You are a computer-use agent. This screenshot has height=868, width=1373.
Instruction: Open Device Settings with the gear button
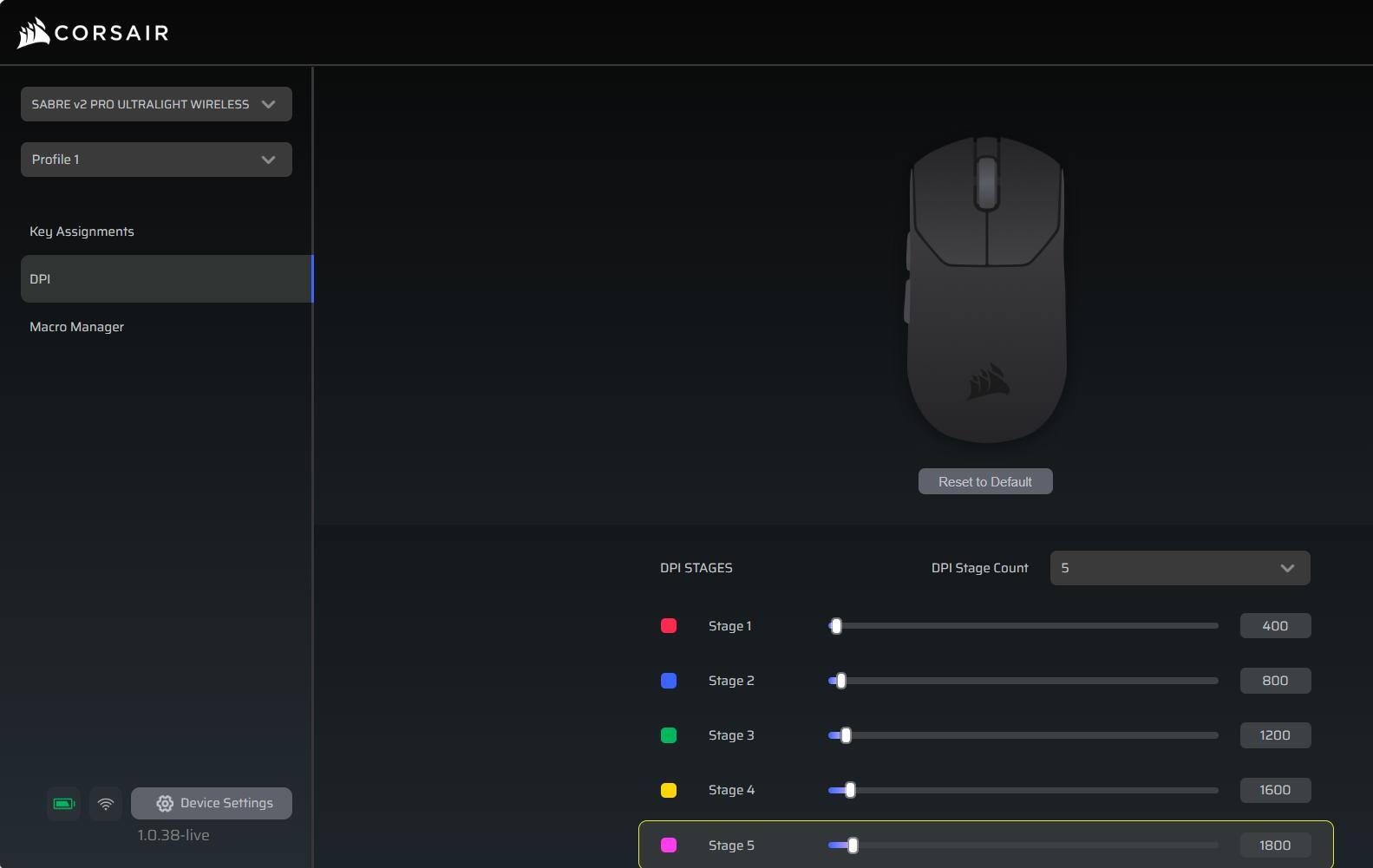pos(212,804)
